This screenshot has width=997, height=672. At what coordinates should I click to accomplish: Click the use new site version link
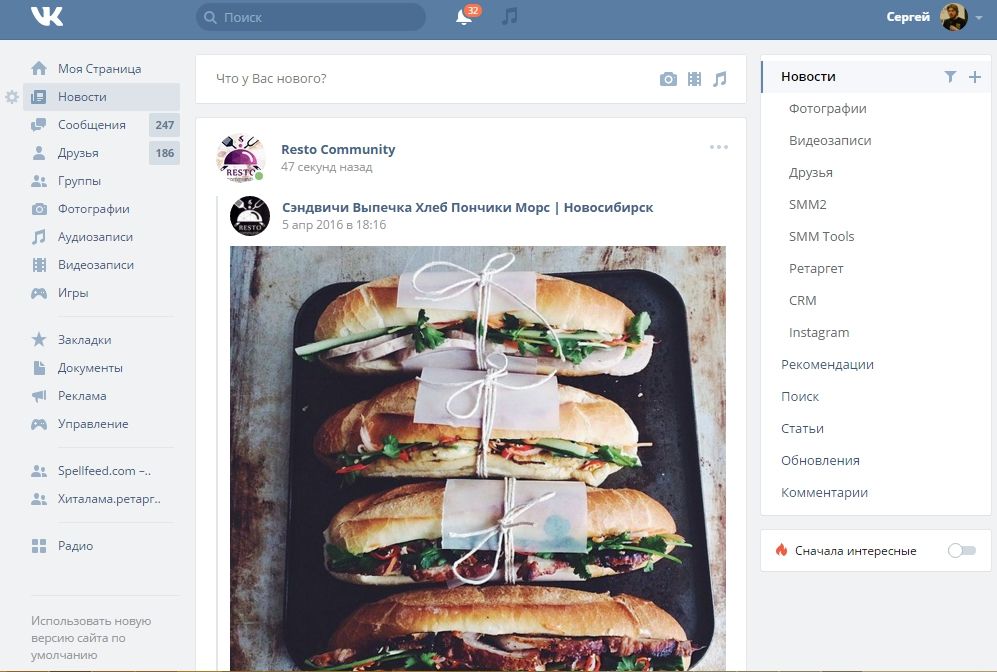91,637
